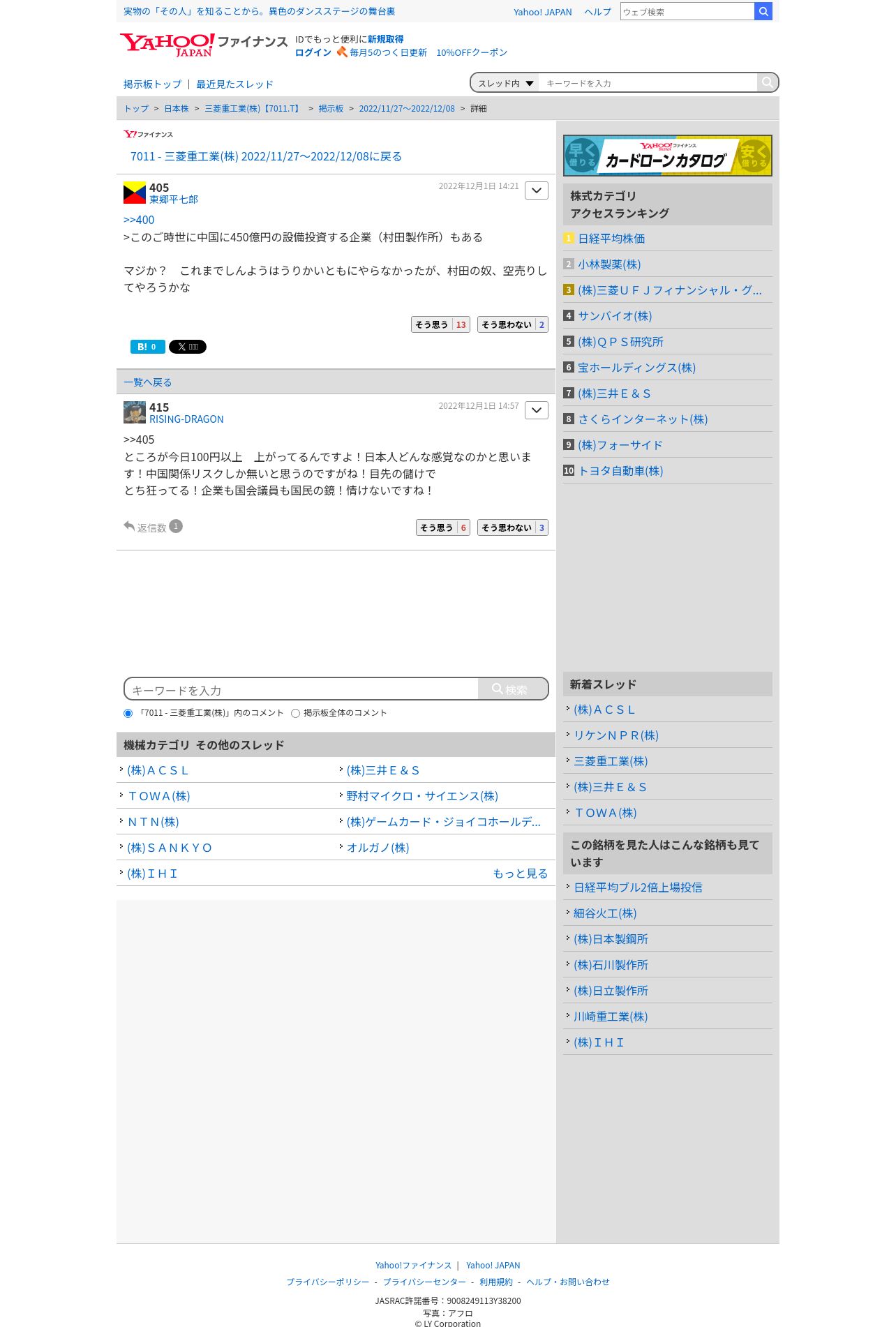Click そう思わない on post 405

[x=513, y=324]
